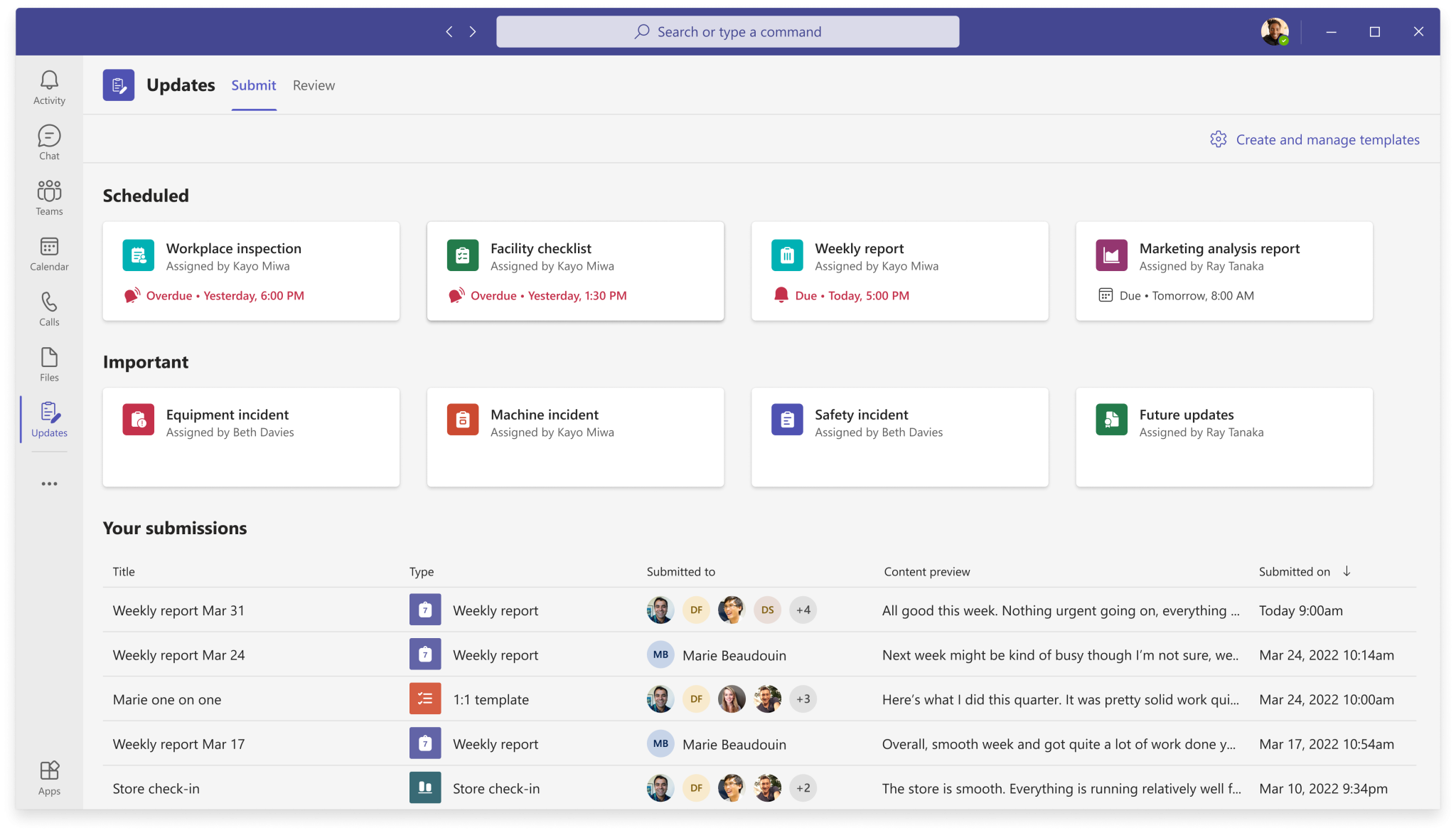
Task: Open the Facility checklist card
Action: click(x=575, y=271)
